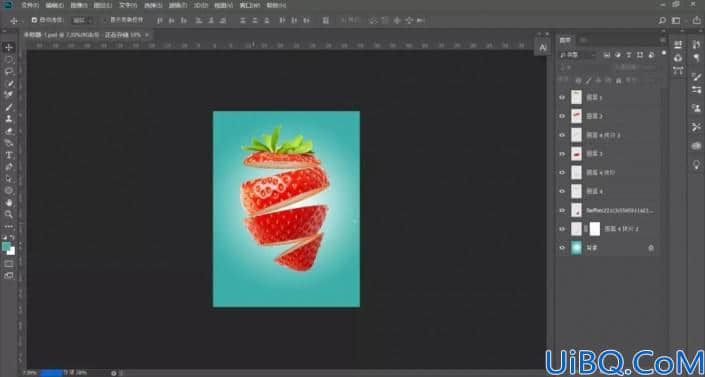Close the open document tab
Screen dimensions: 705x377
(147, 35)
